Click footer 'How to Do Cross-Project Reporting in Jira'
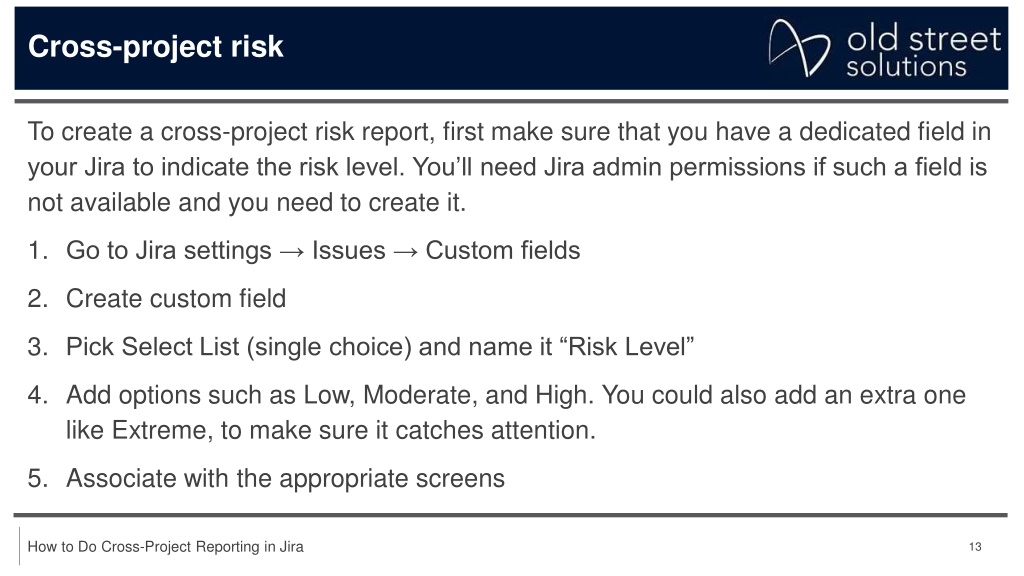Image resolution: width=1024 pixels, height=576 pixels. 165,547
